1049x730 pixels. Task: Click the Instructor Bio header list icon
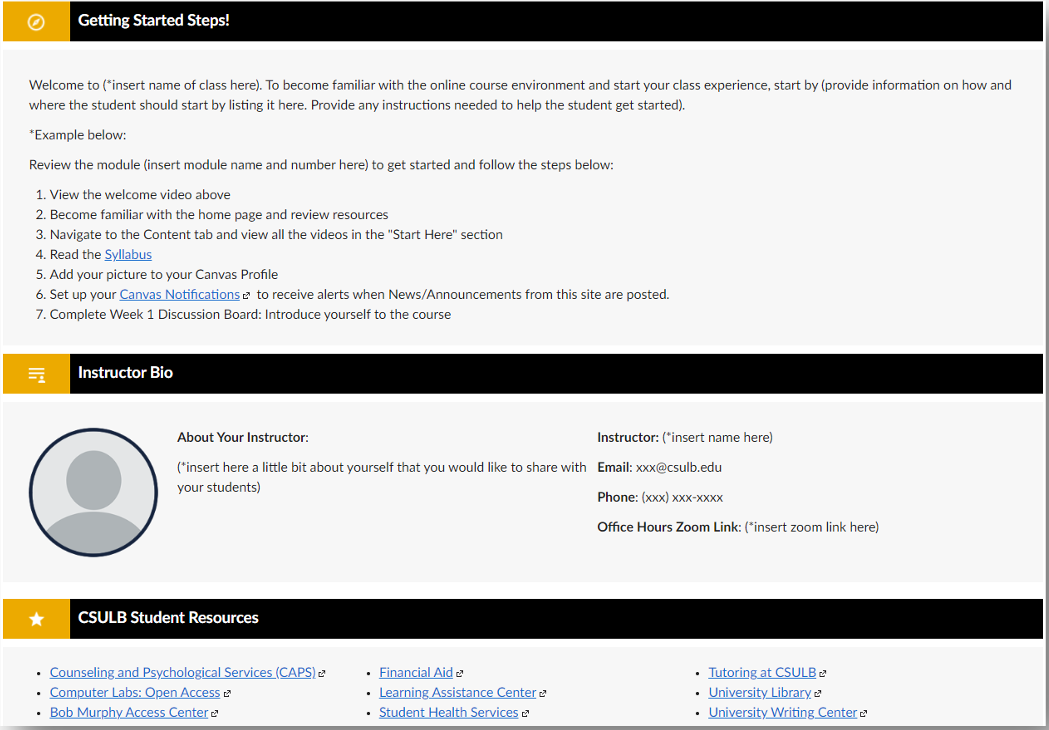(x=37, y=374)
